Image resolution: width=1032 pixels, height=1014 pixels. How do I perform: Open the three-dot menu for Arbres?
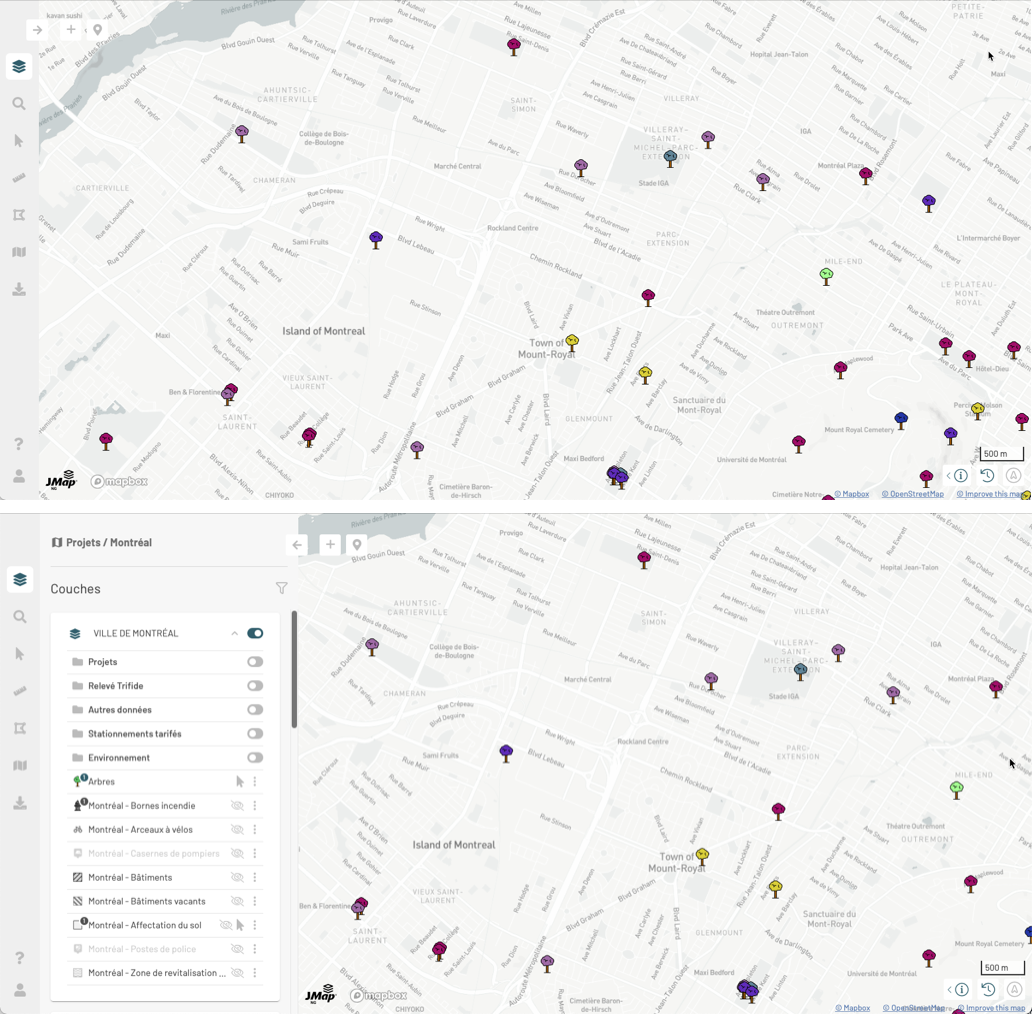click(x=255, y=782)
